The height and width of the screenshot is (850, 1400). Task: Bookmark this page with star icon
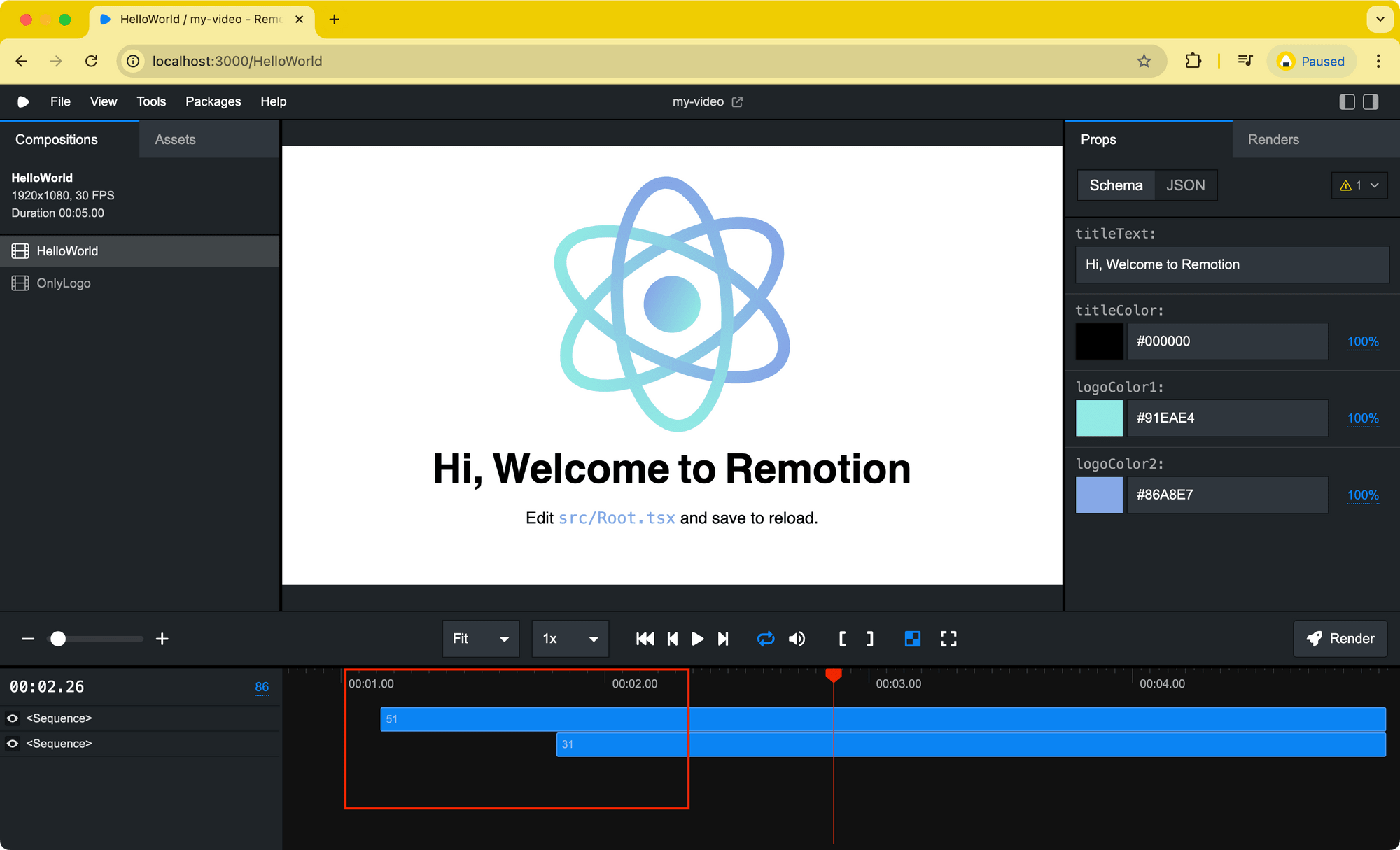point(1144,61)
